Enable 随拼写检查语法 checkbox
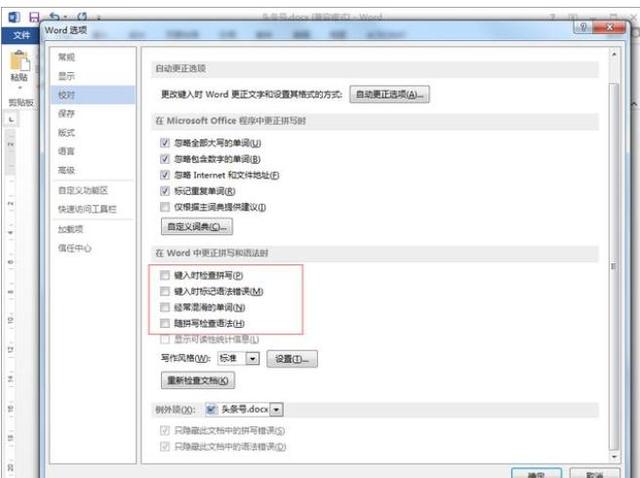 [164, 323]
